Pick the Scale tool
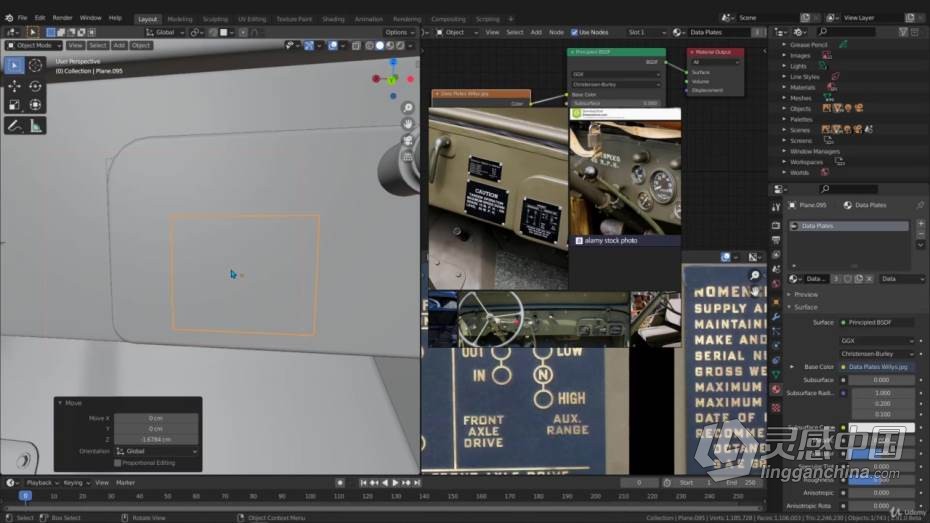 point(14,105)
